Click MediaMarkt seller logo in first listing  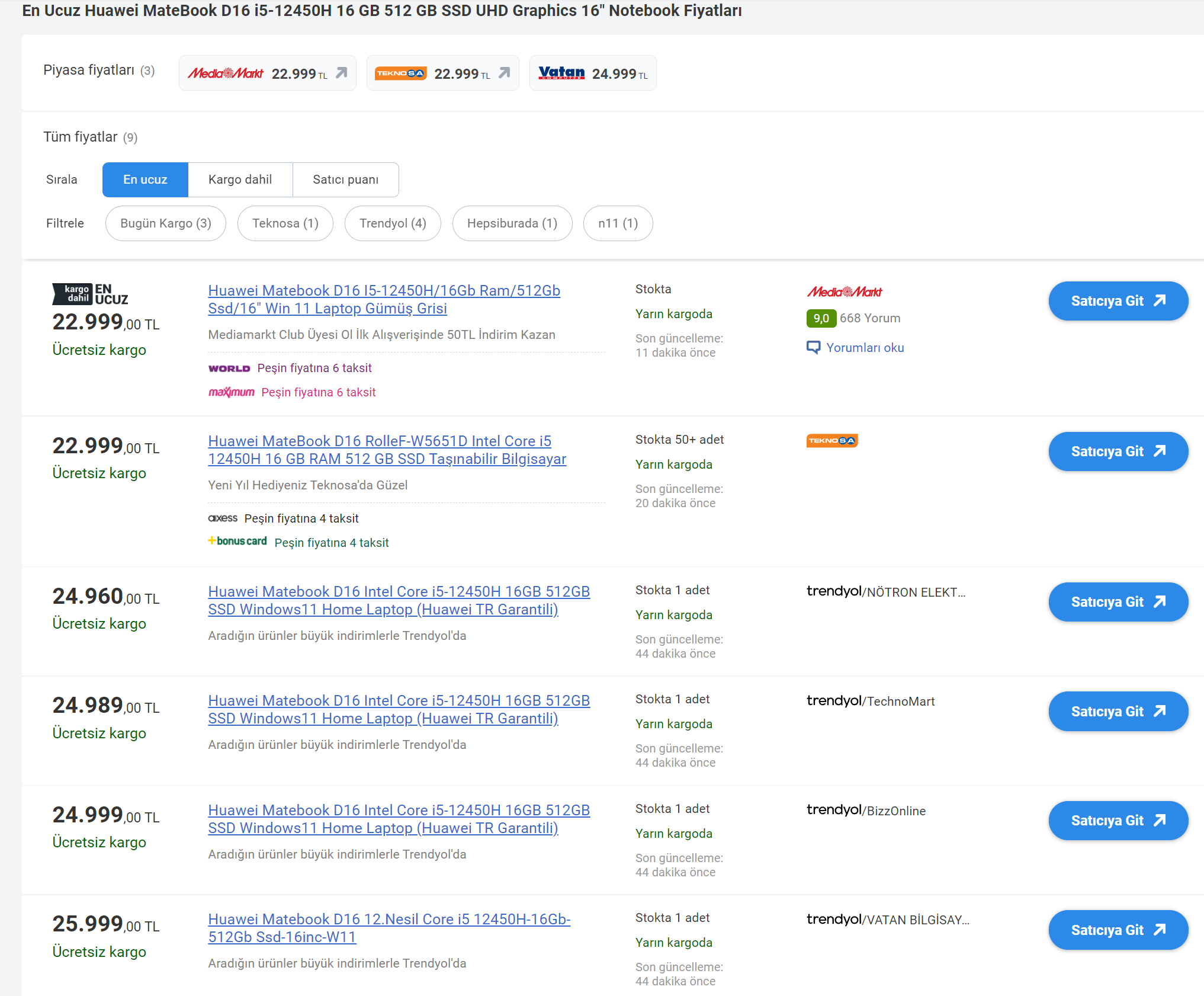pos(844,292)
